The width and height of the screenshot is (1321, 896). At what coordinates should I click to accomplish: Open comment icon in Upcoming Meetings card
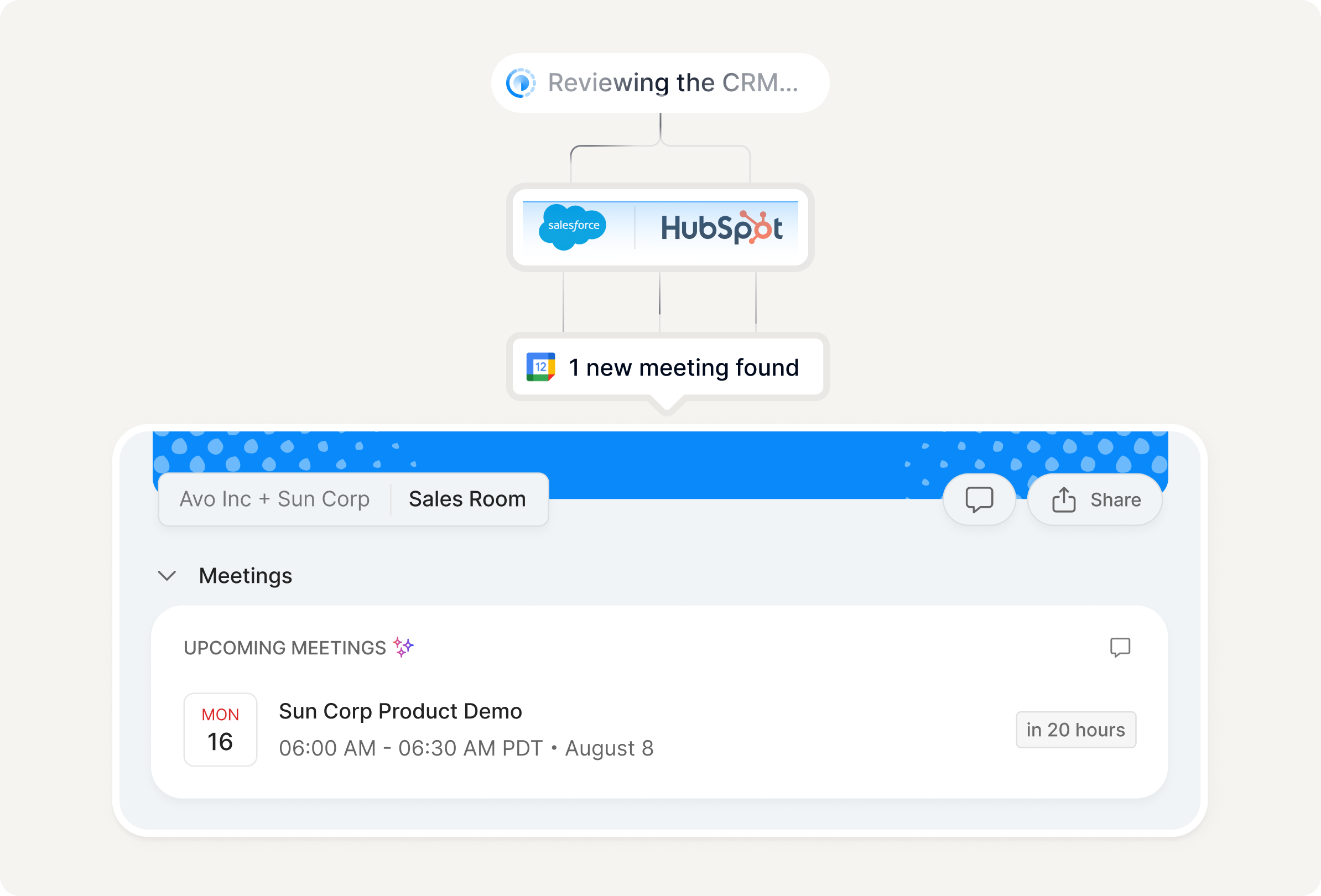(1120, 647)
